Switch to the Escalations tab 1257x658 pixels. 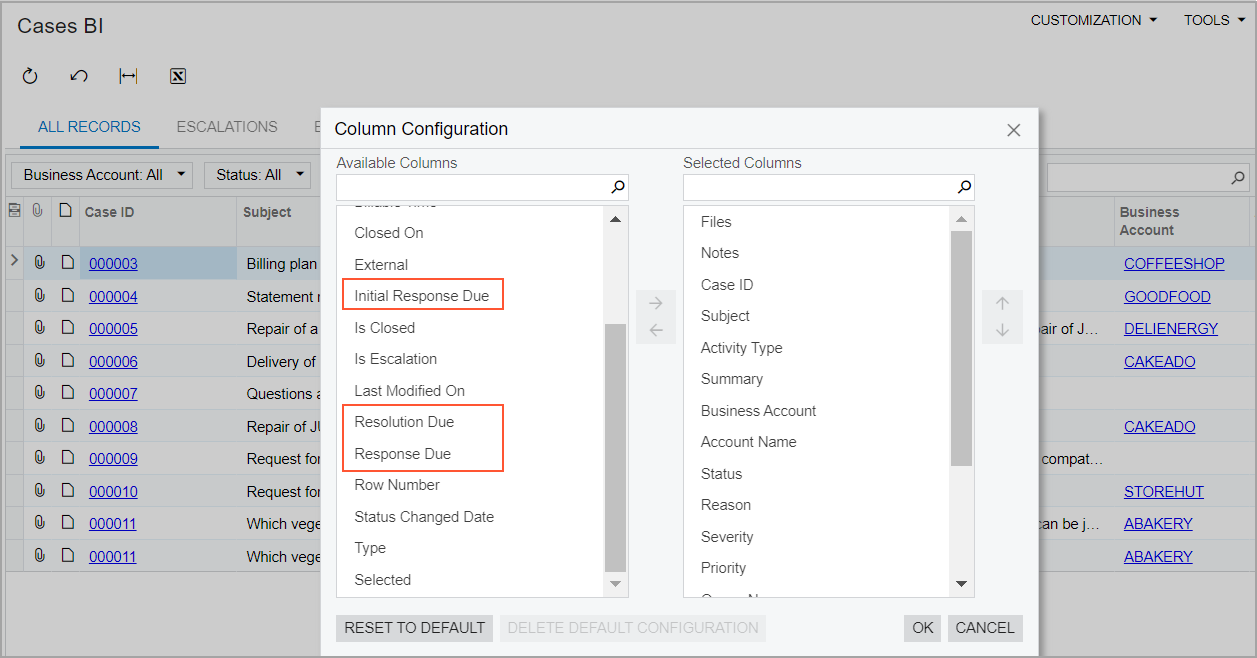point(227,127)
